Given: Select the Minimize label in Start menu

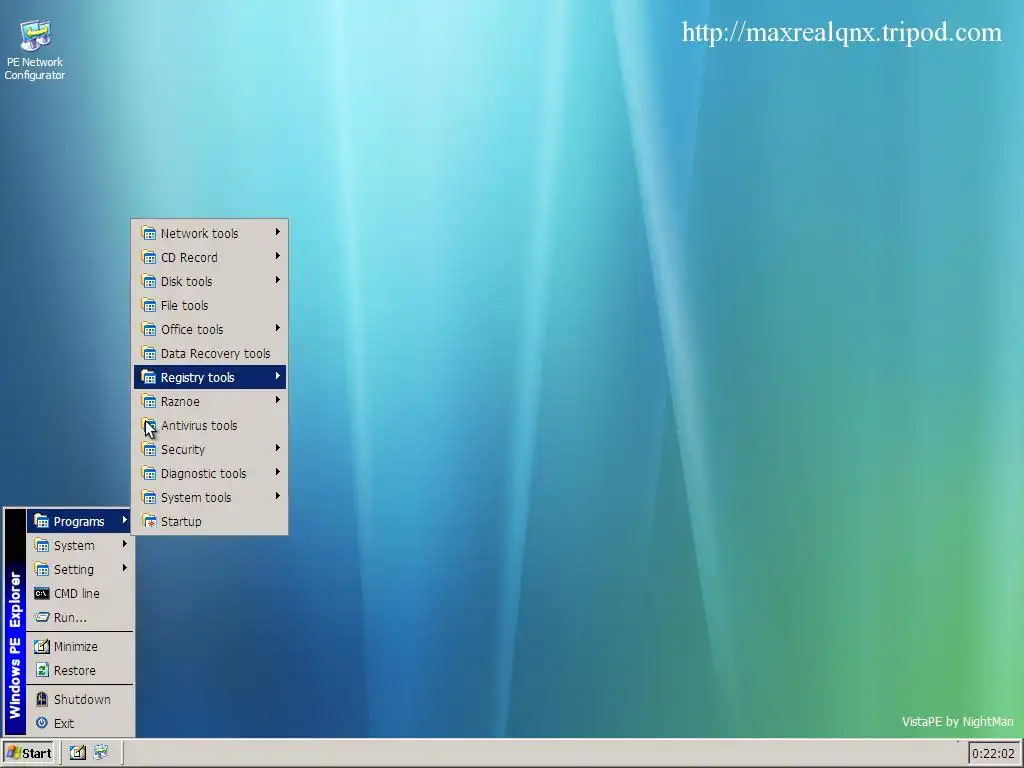Looking at the screenshot, I should tap(76, 647).
